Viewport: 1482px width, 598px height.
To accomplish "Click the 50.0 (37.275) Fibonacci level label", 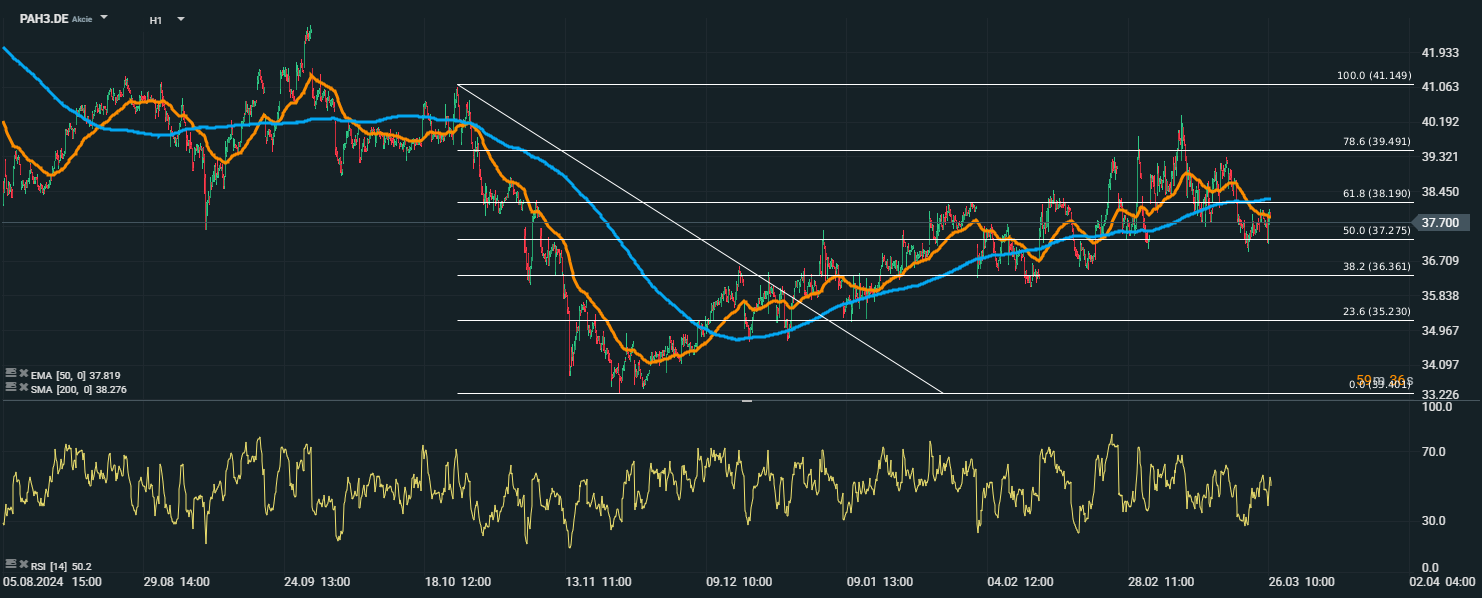I will tap(1376, 231).
